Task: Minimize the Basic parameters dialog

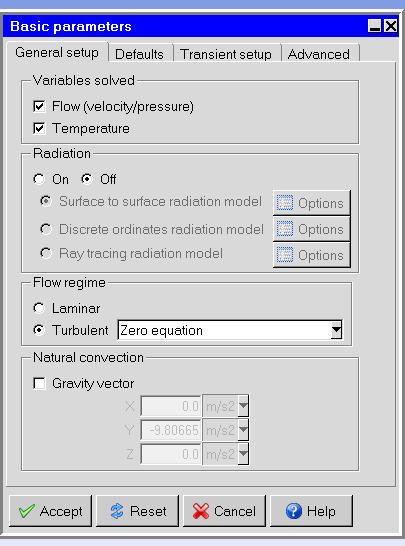Action: [x=375, y=26]
